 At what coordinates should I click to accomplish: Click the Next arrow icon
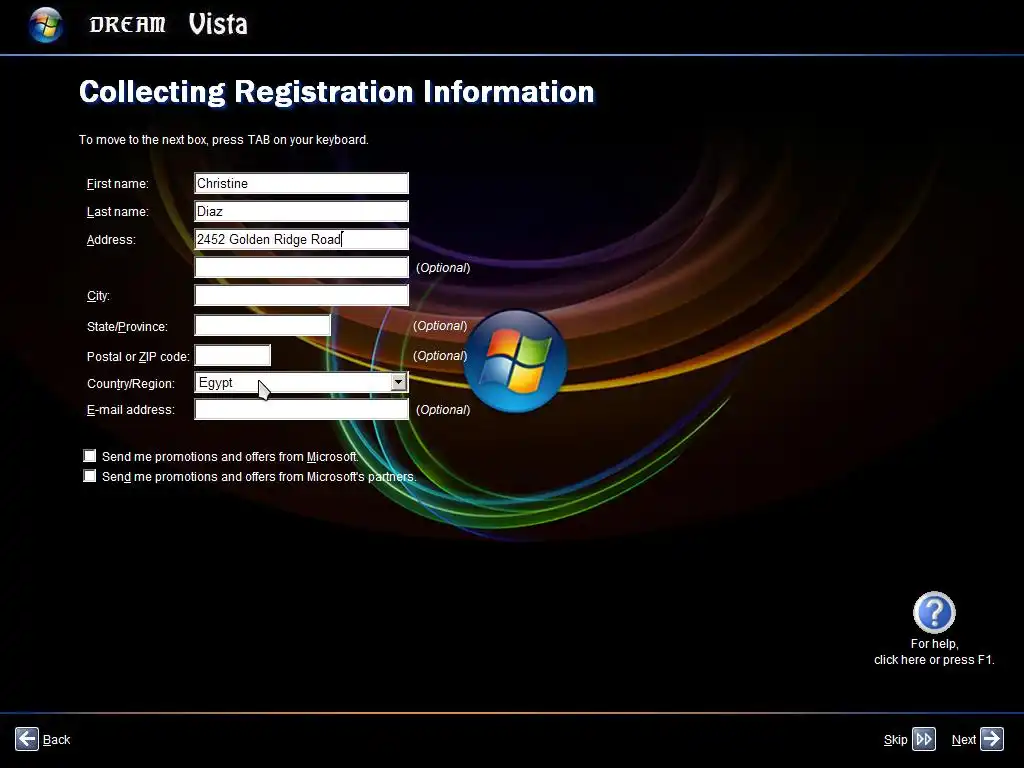pyautogui.click(x=992, y=739)
